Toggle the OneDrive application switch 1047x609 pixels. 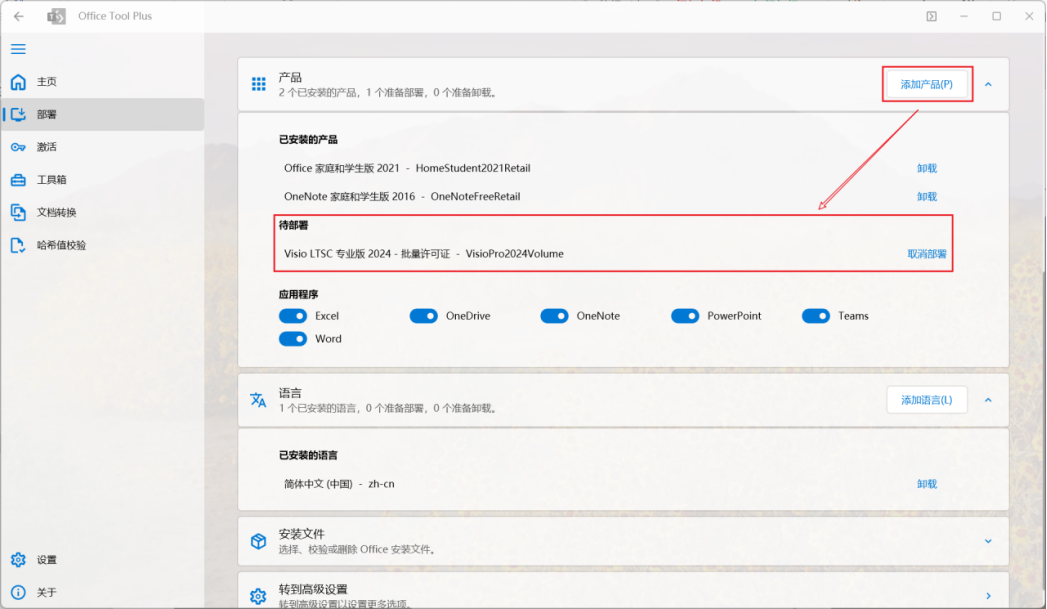(x=423, y=316)
